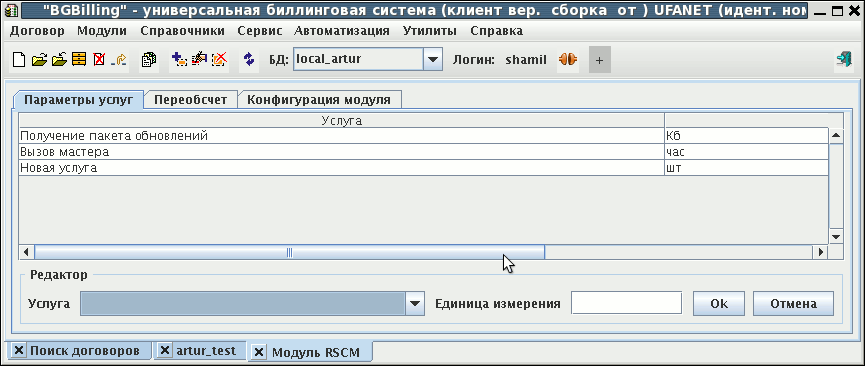Click the Единица измерения input field

coord(627,303)
